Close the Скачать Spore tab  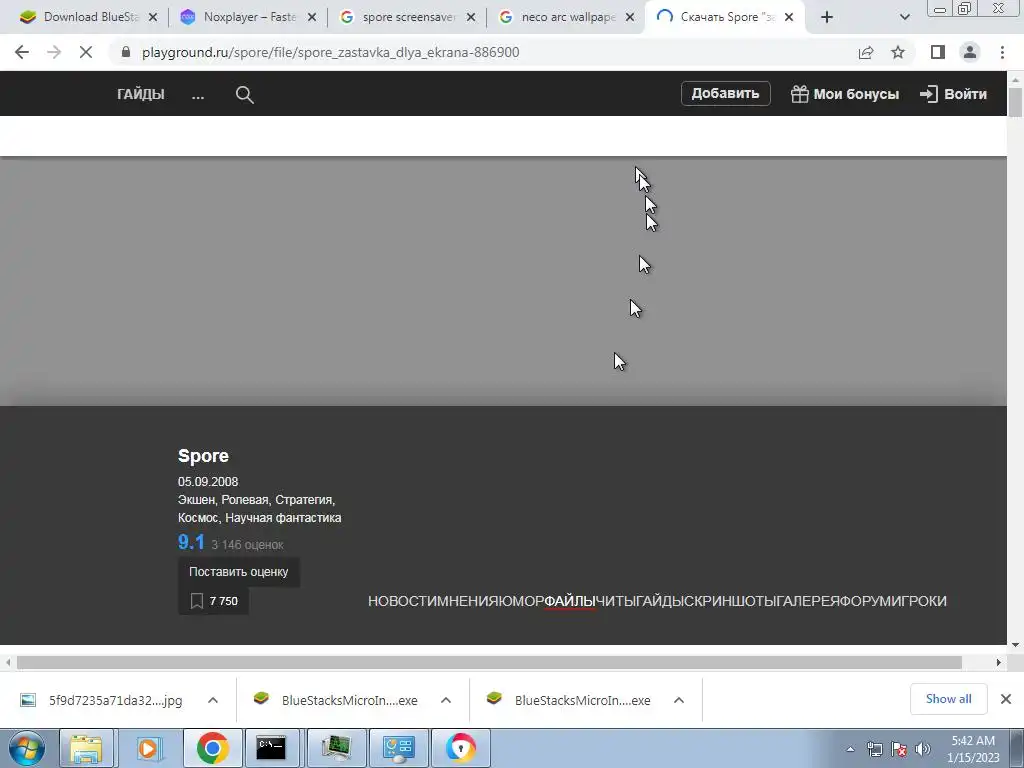[x=789, y=18]
